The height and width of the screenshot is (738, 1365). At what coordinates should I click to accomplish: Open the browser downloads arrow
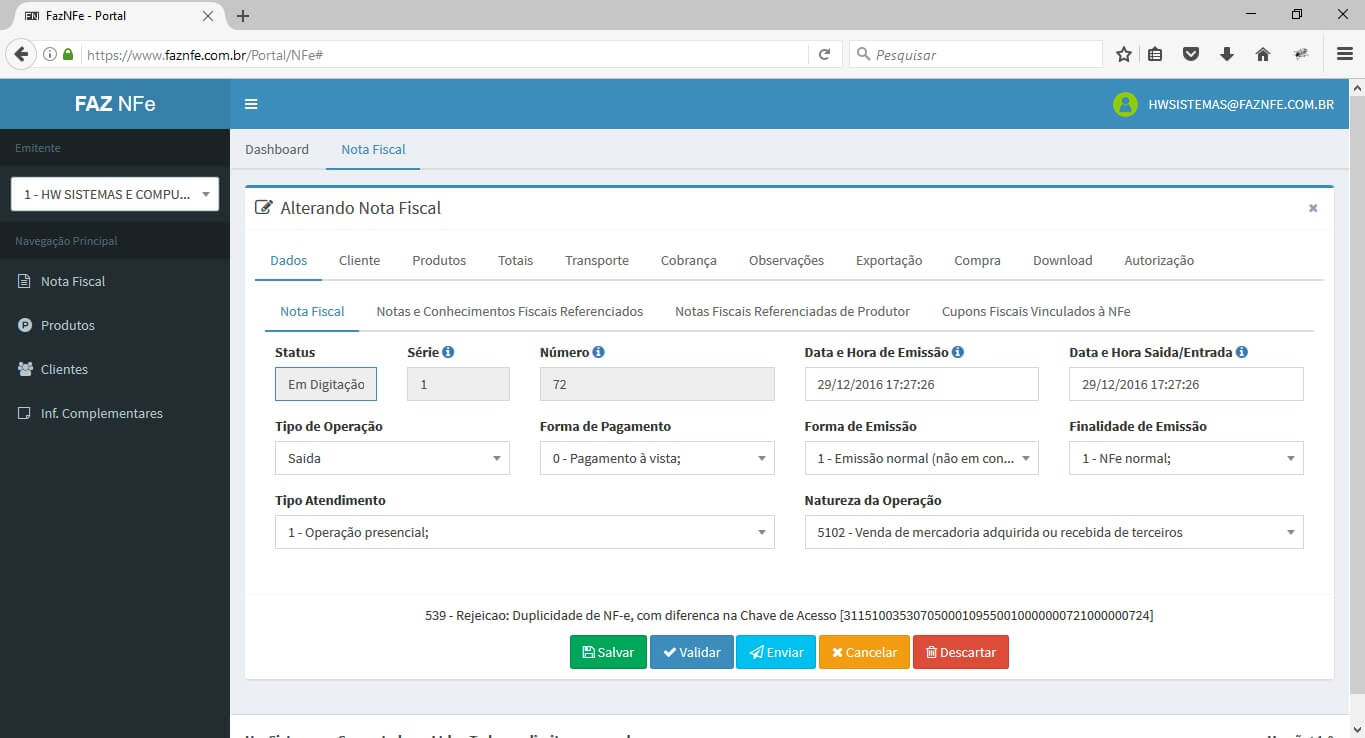point(1227,55)
